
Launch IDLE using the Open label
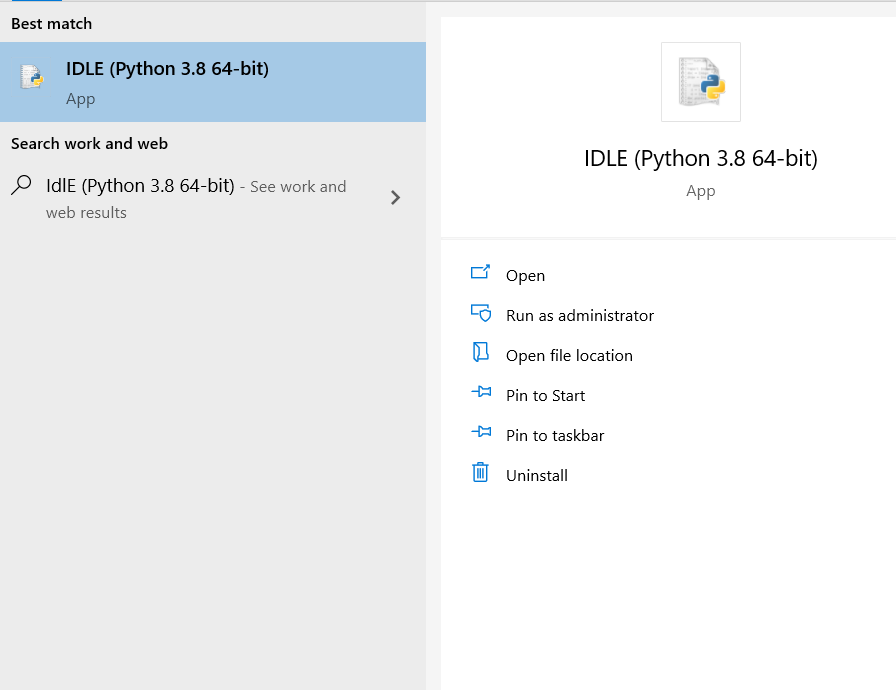pos(525,276)
